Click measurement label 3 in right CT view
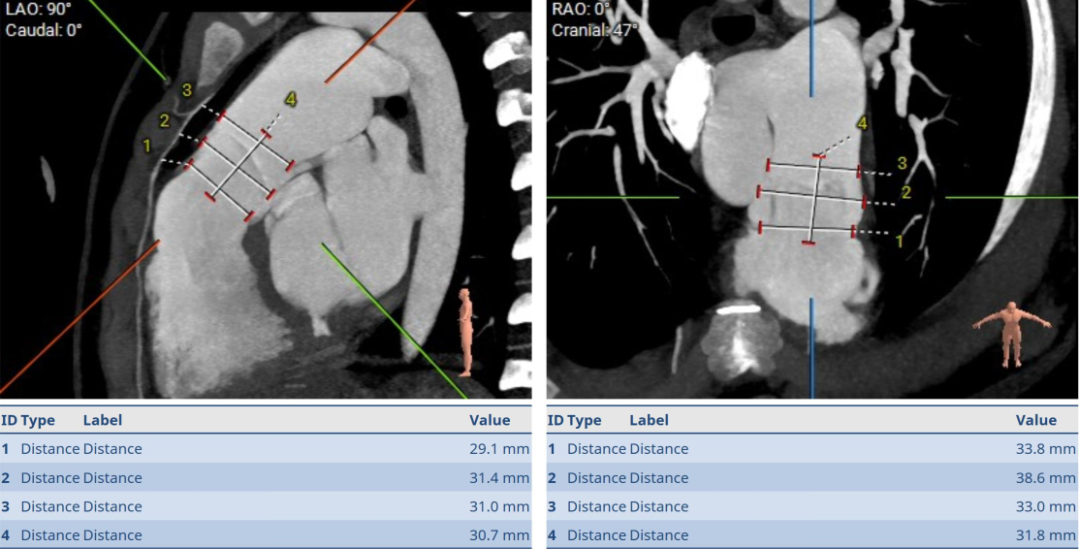This screenshot has height=549, width=1080. click(902, 164)
